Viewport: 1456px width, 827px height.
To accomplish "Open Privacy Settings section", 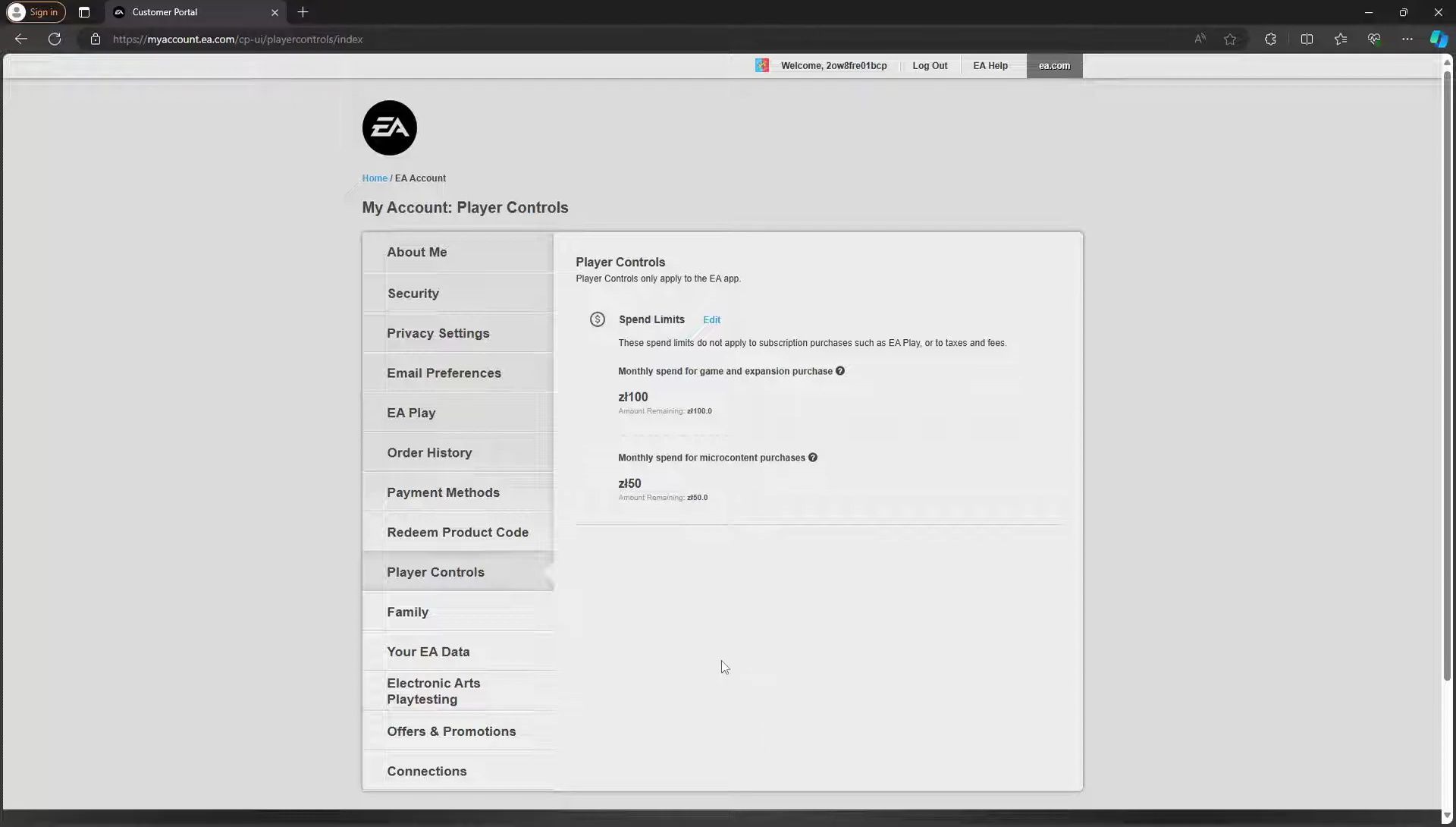I will (x=458, y=333).
